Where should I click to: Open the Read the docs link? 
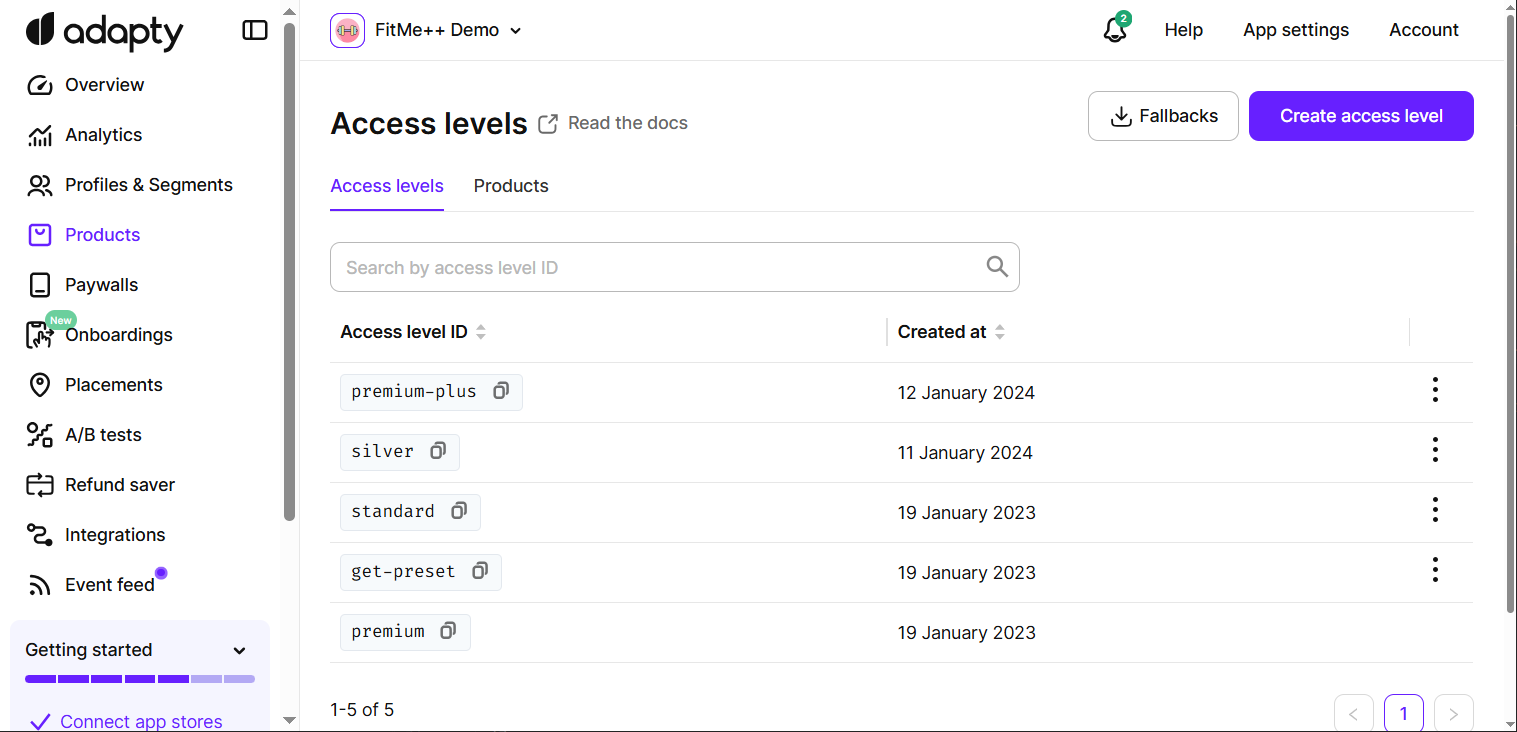627,122
